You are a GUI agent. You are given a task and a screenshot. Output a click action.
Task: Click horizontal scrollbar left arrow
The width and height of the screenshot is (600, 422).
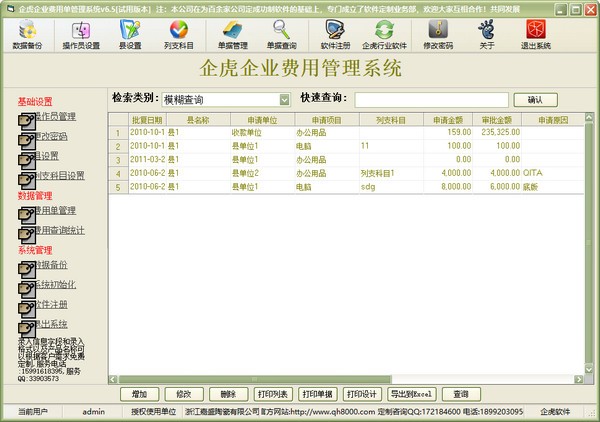(113, 379)
